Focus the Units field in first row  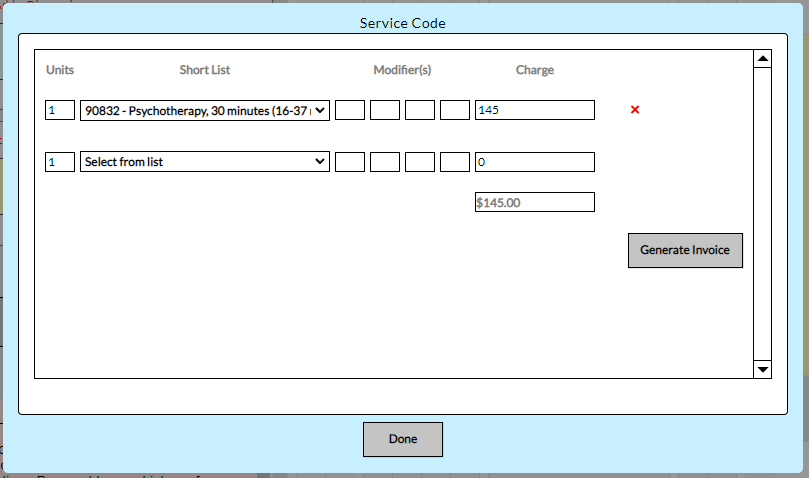(60, 111)
